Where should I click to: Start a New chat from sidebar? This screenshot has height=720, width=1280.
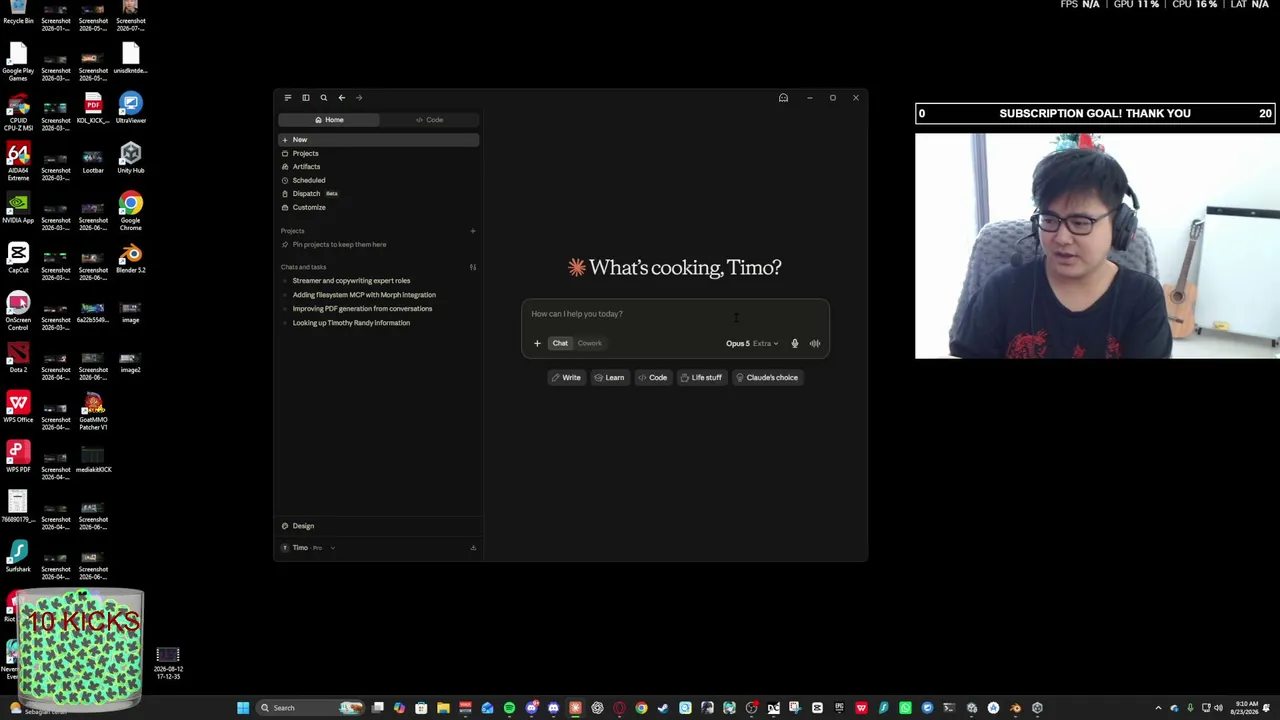click(x=379, y=140)
